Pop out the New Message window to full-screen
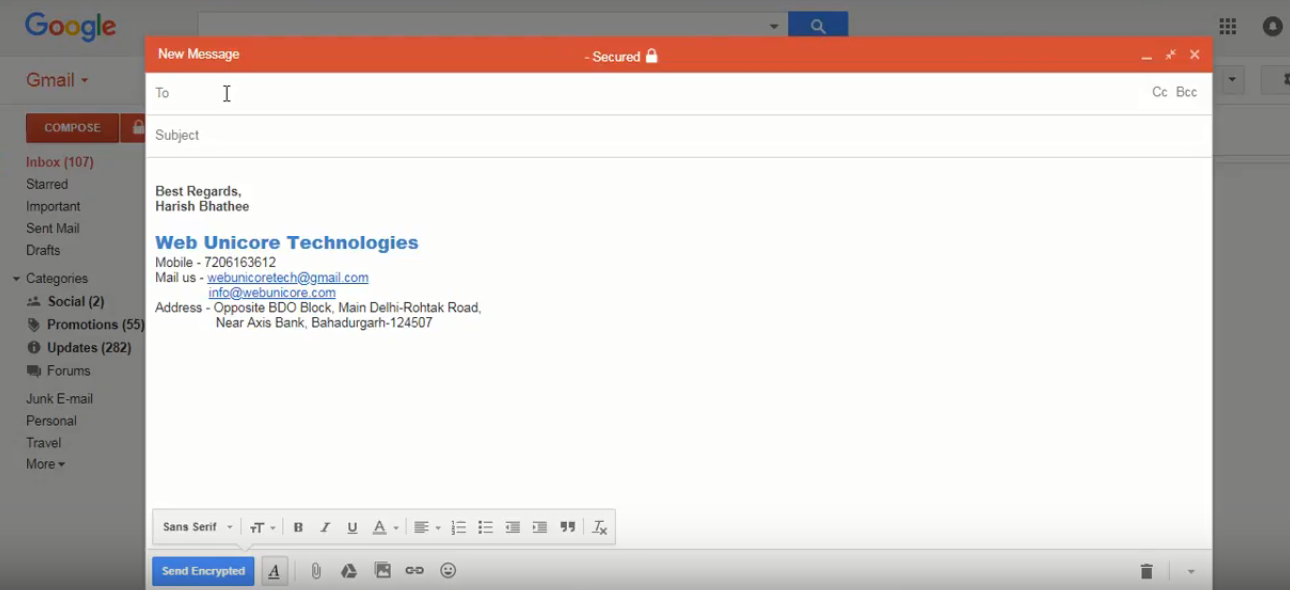The image size is (1290, 590). click(x=1170, y=55)
